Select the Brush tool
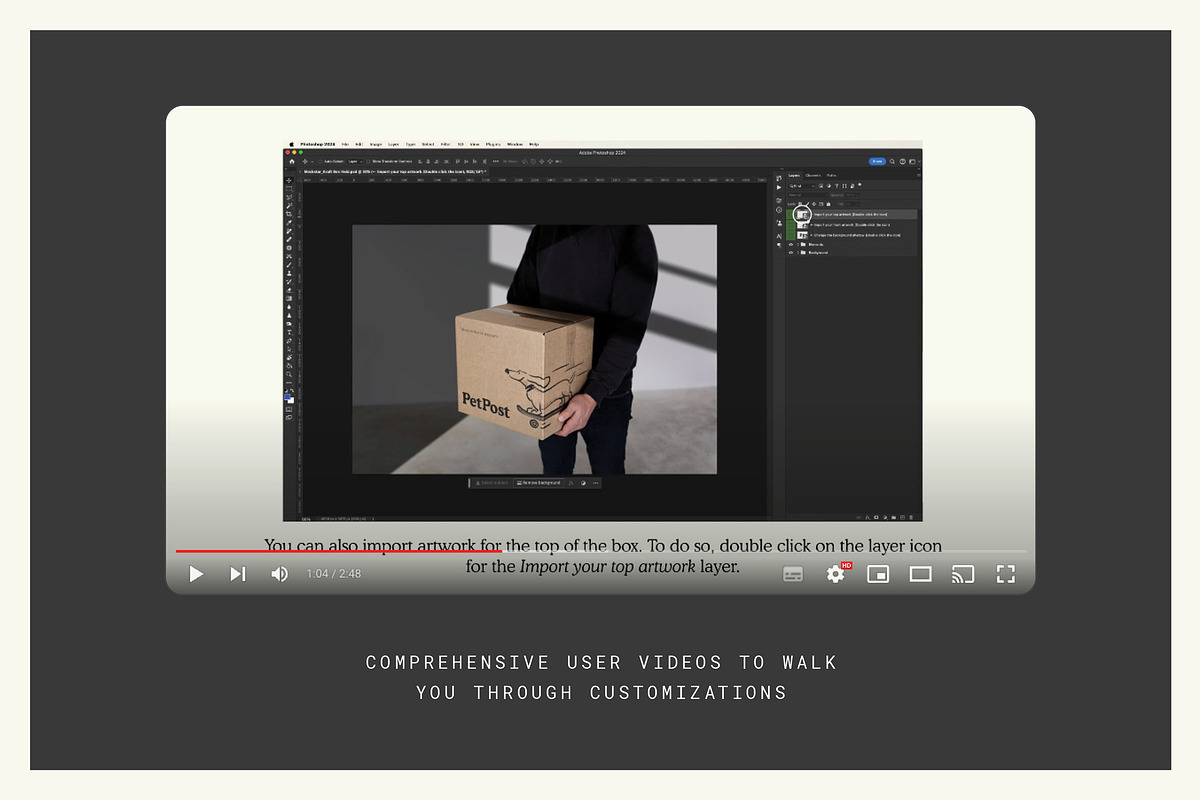This screenshot has height=800, width=1200. pos(289,264)
